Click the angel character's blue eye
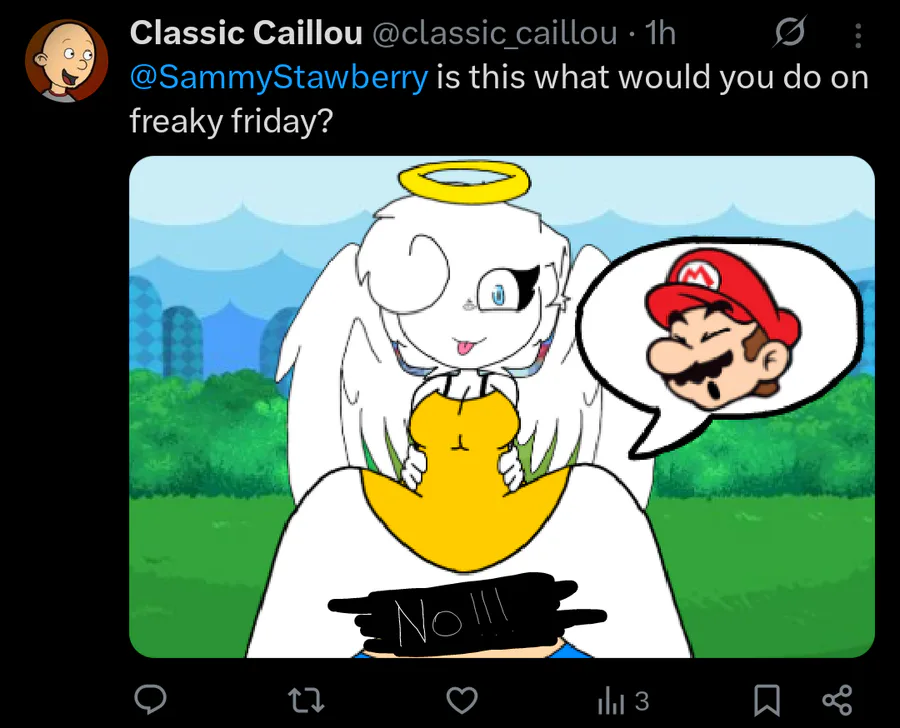 [x=498, y=295]
